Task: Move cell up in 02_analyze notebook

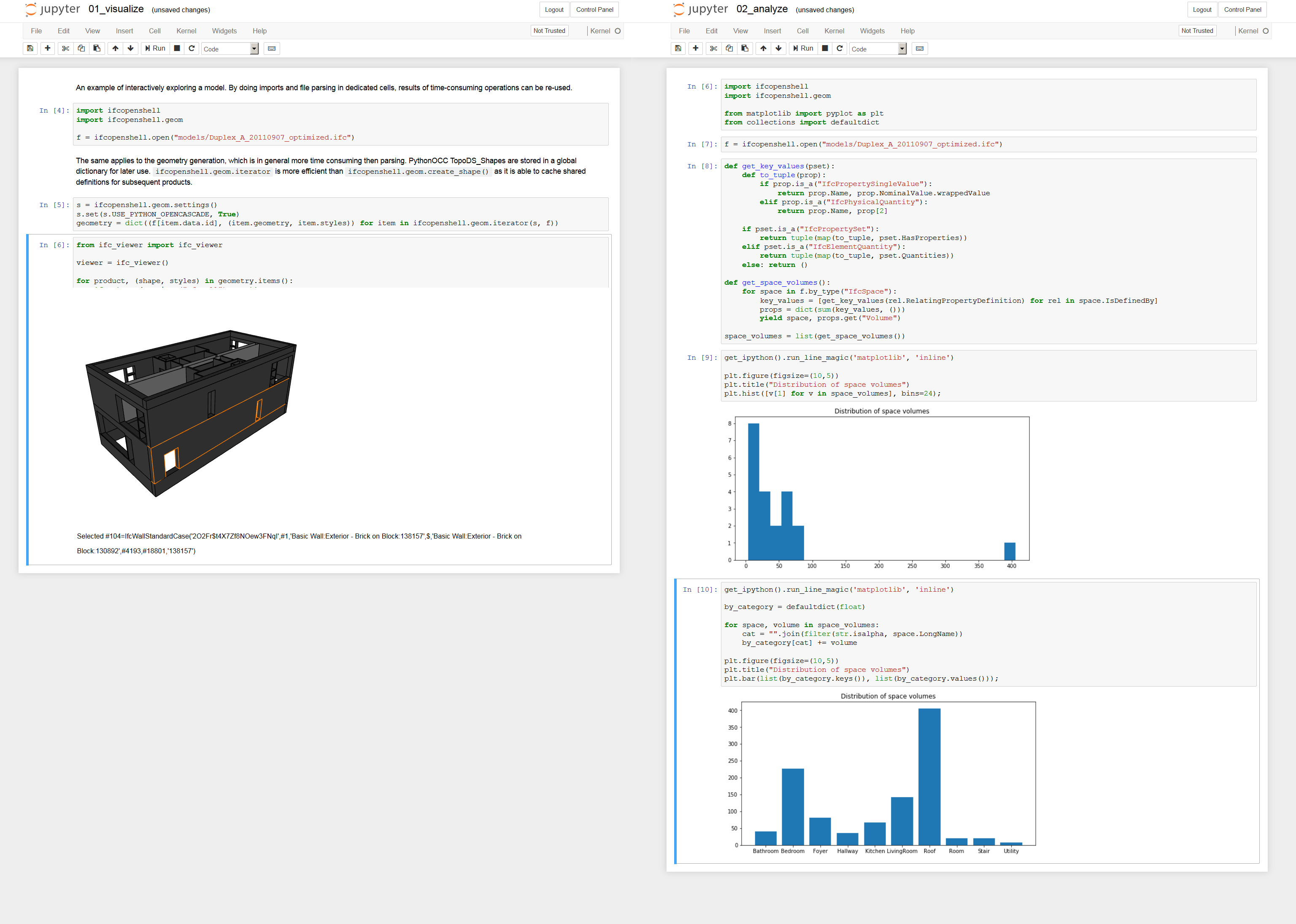Action: coord(763,48)
